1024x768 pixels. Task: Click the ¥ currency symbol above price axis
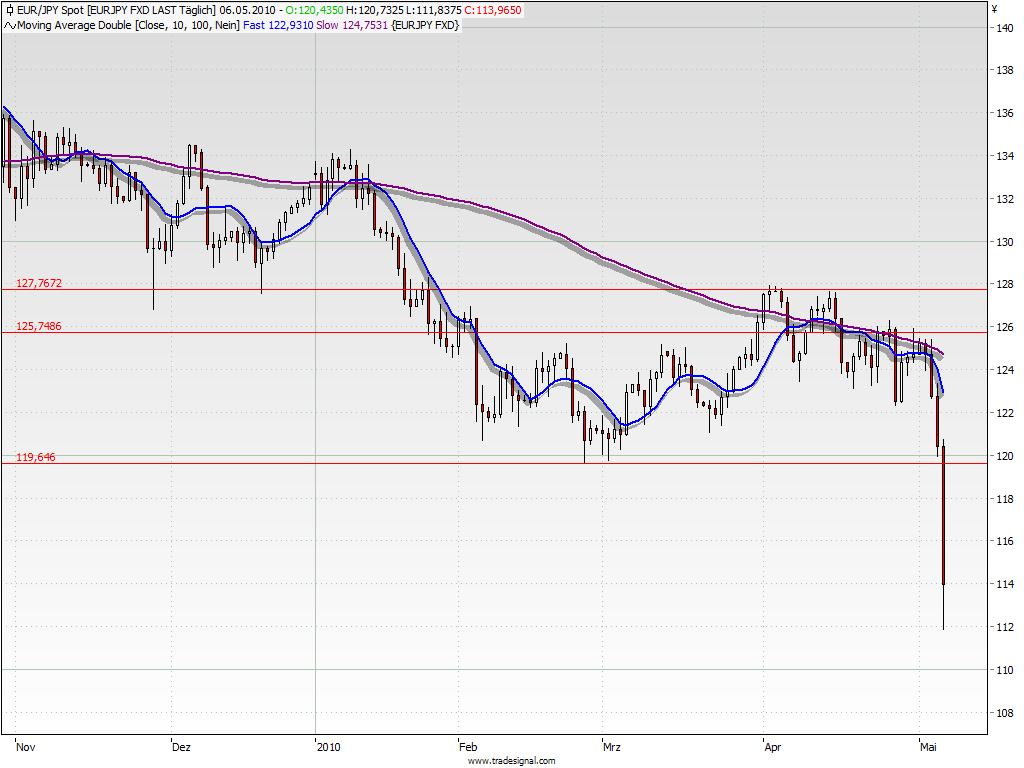pyautogui.click(x=995, y=8)
